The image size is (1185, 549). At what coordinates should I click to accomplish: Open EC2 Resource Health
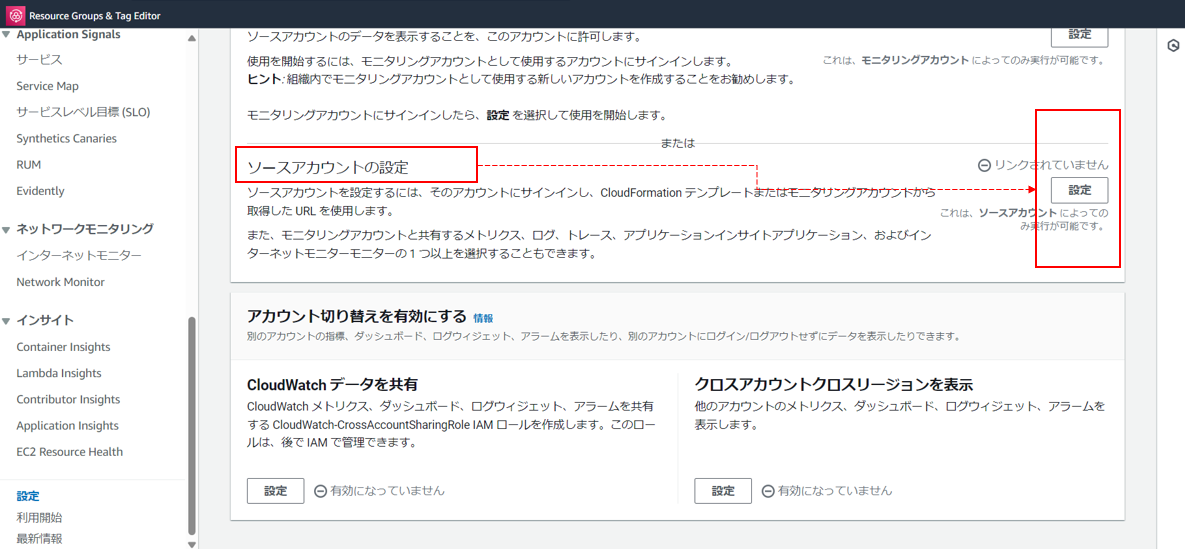pos(70,451)
